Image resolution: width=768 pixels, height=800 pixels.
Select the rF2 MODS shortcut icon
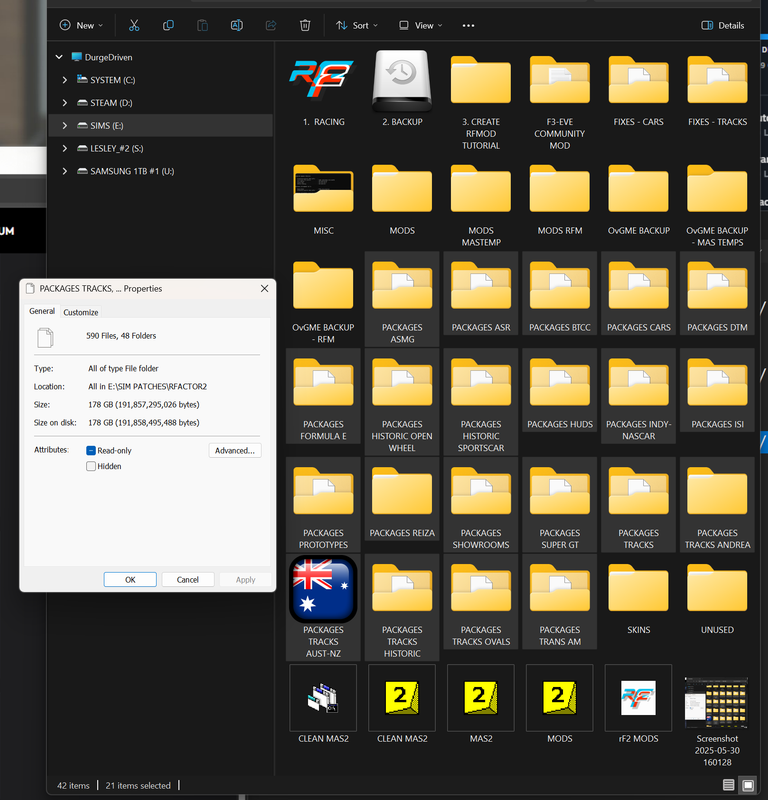click(x=638, y=697)
